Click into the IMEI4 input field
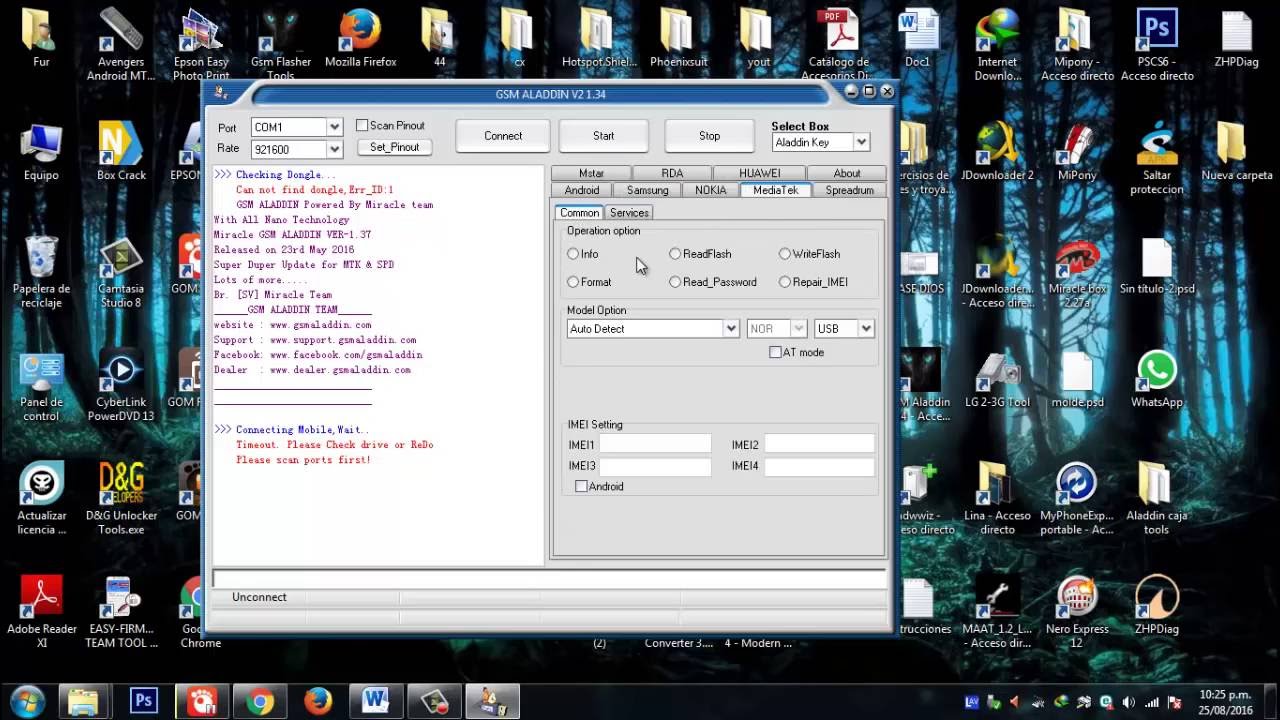 pos(819,466)
